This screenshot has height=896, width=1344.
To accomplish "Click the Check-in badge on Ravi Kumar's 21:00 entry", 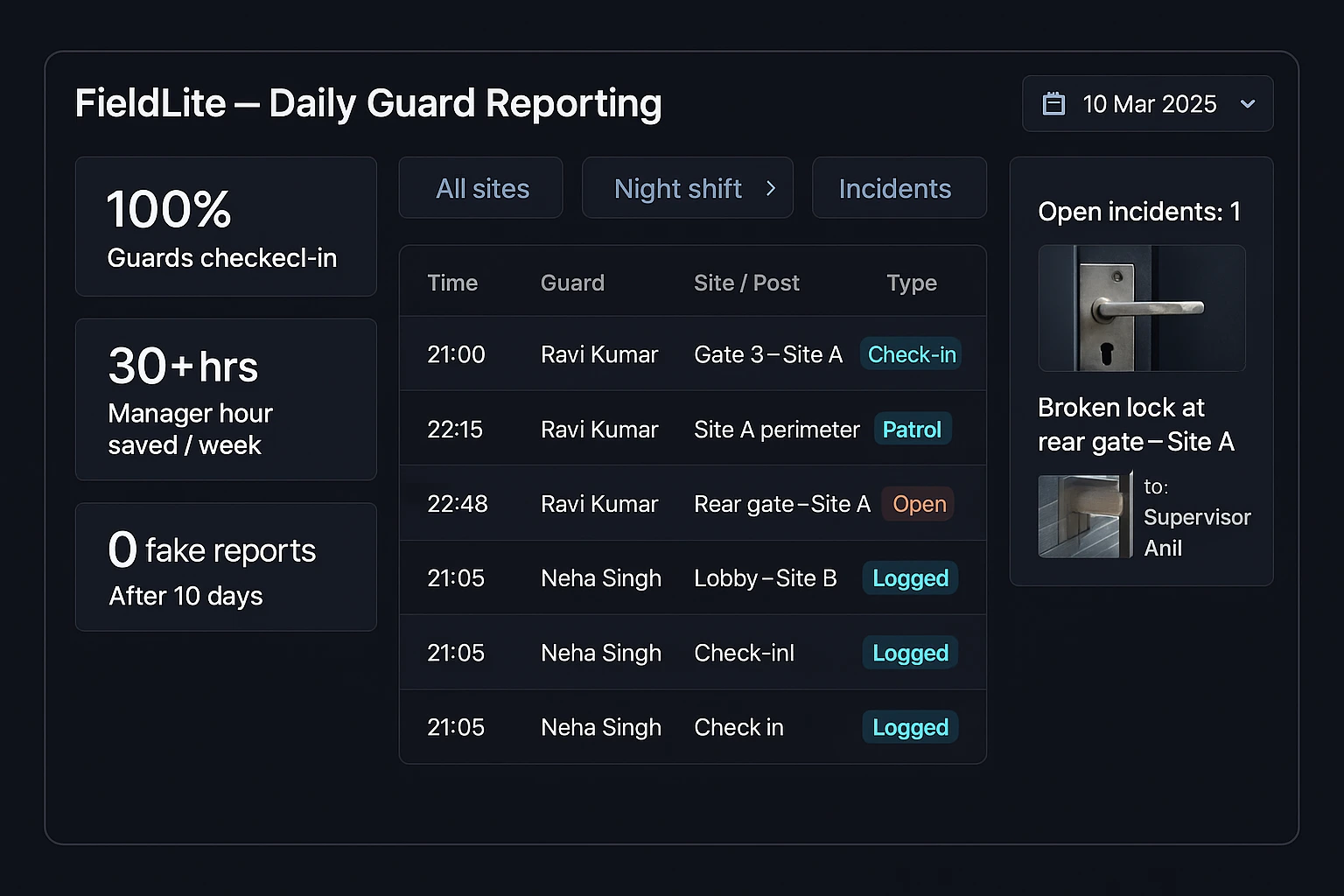I will pos(911,354).
